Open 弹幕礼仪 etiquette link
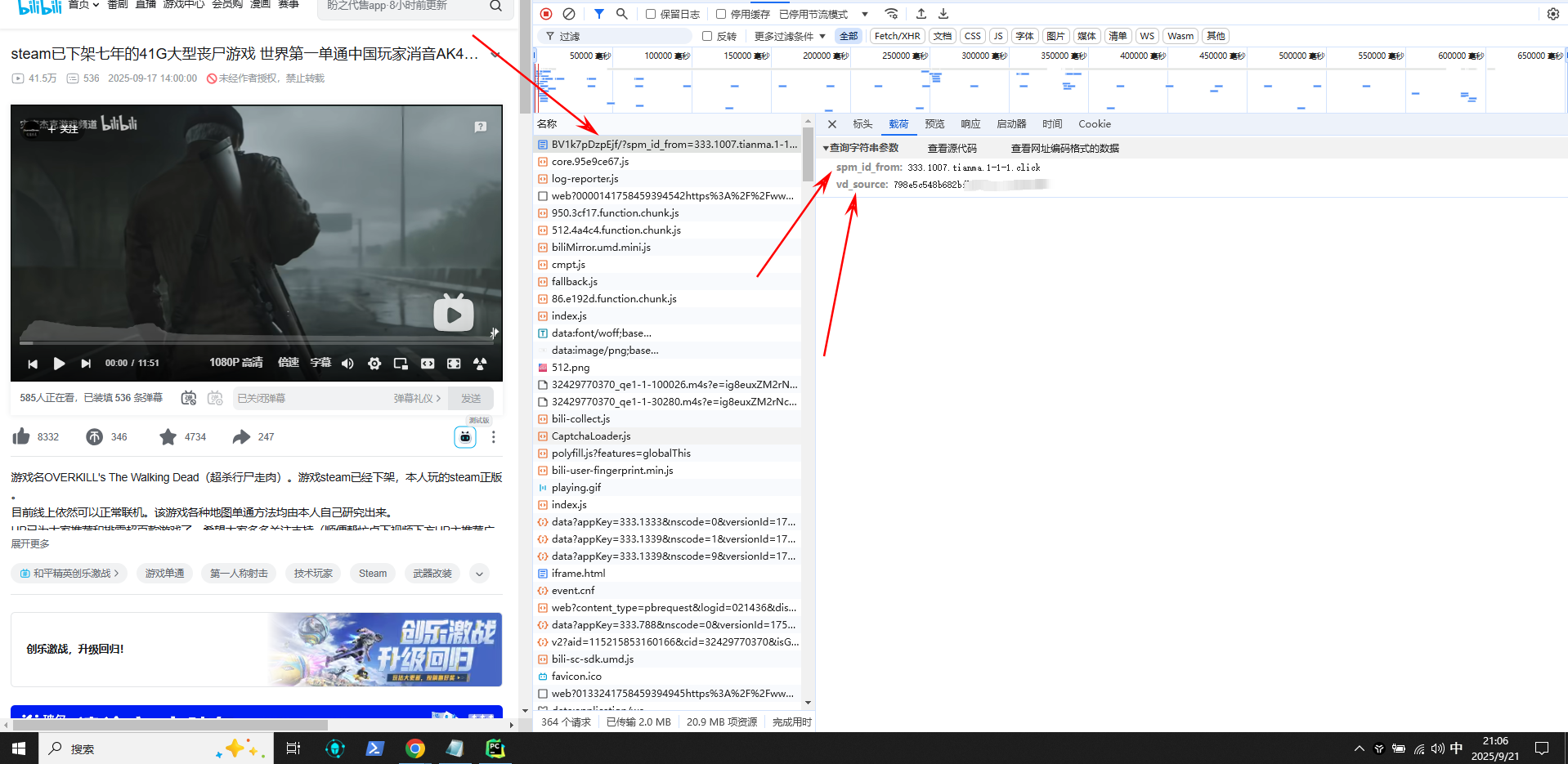Viewport: 1568px width, 764px height. click(x=417, y=399)
